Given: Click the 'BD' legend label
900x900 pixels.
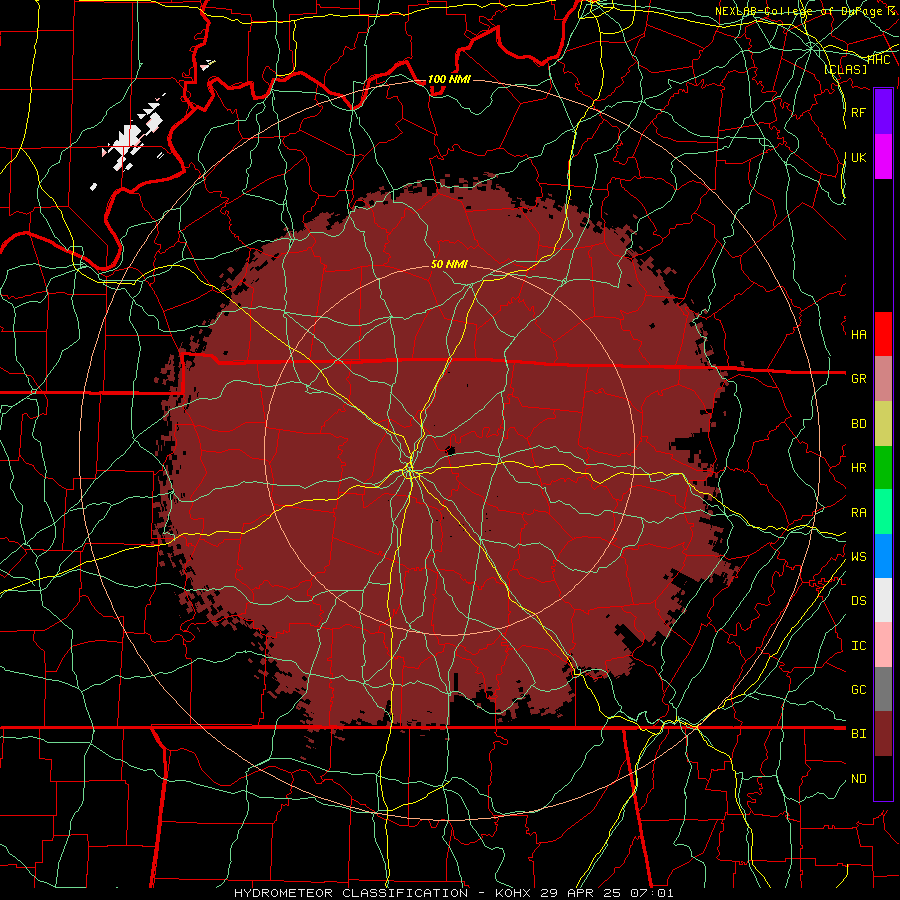Looking at the screenshot, I should [859, 424].
